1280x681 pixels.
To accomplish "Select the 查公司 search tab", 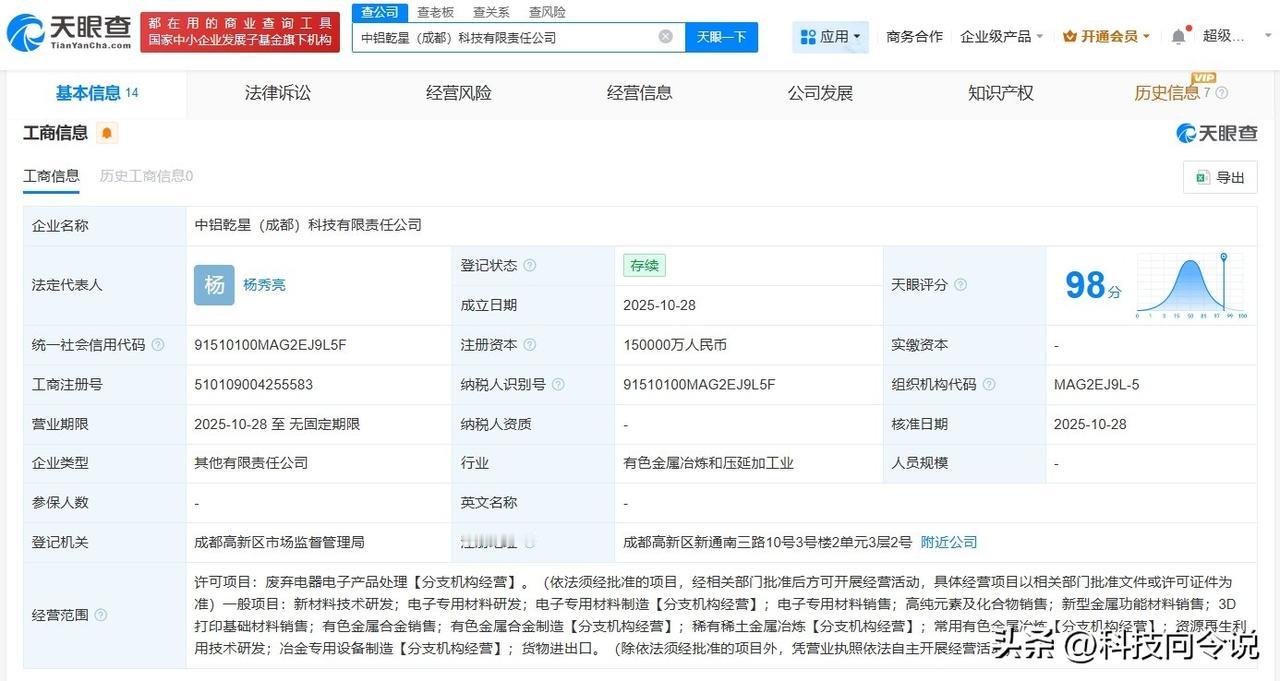I will 380,12.
